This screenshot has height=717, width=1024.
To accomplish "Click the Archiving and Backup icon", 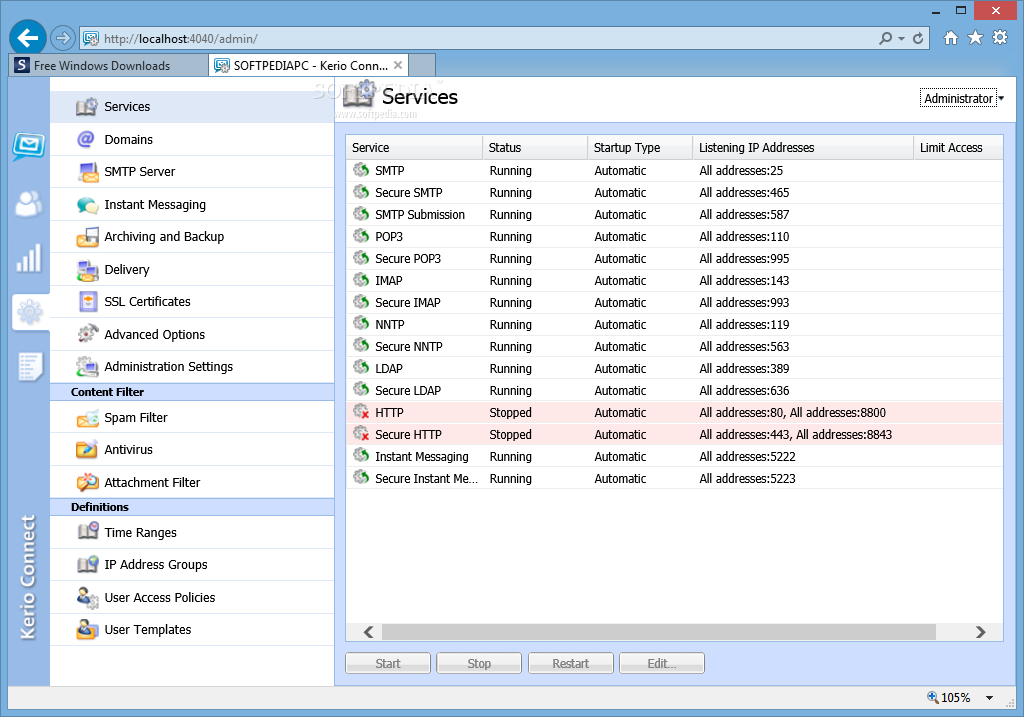I will pos(88,237).
